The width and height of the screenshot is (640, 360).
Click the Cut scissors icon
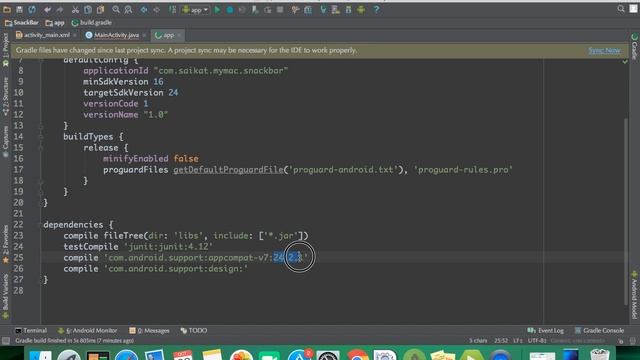coord(75,9)
